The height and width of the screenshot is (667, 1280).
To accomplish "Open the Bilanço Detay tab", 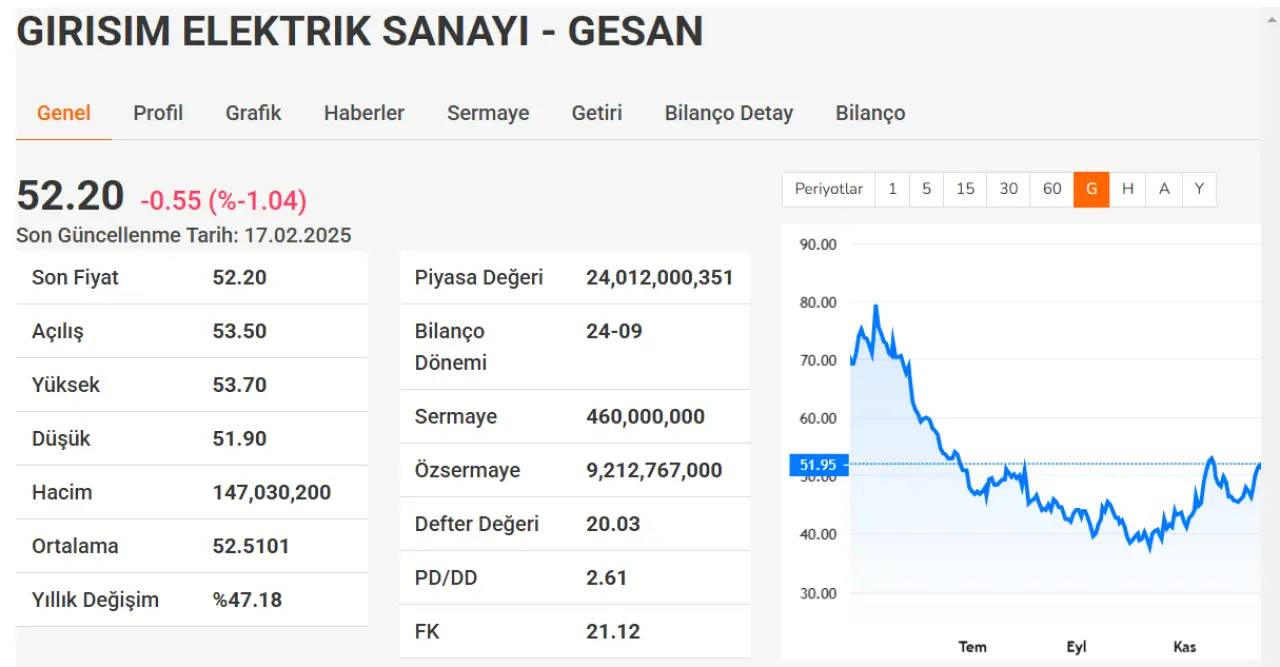I will [x=729, y=113].
